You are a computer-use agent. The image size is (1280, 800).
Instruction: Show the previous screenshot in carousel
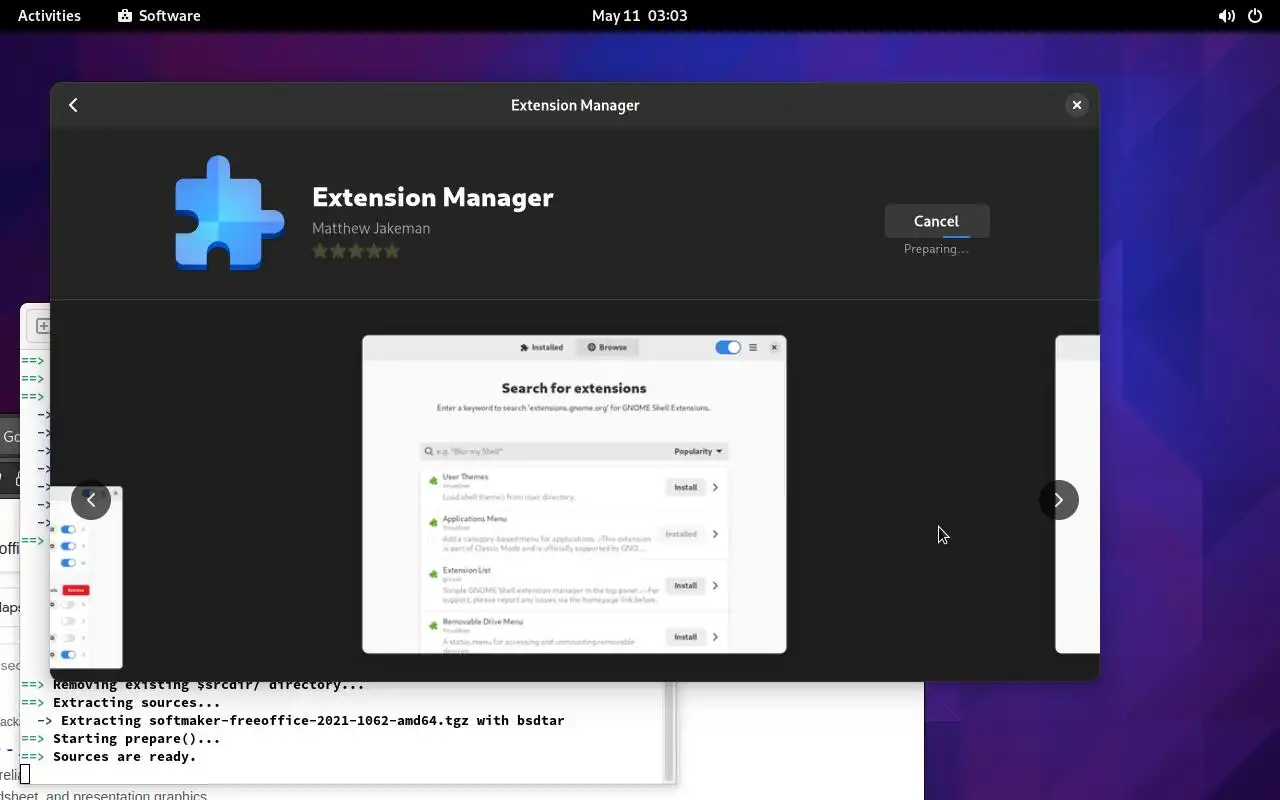tap(91, 499)
